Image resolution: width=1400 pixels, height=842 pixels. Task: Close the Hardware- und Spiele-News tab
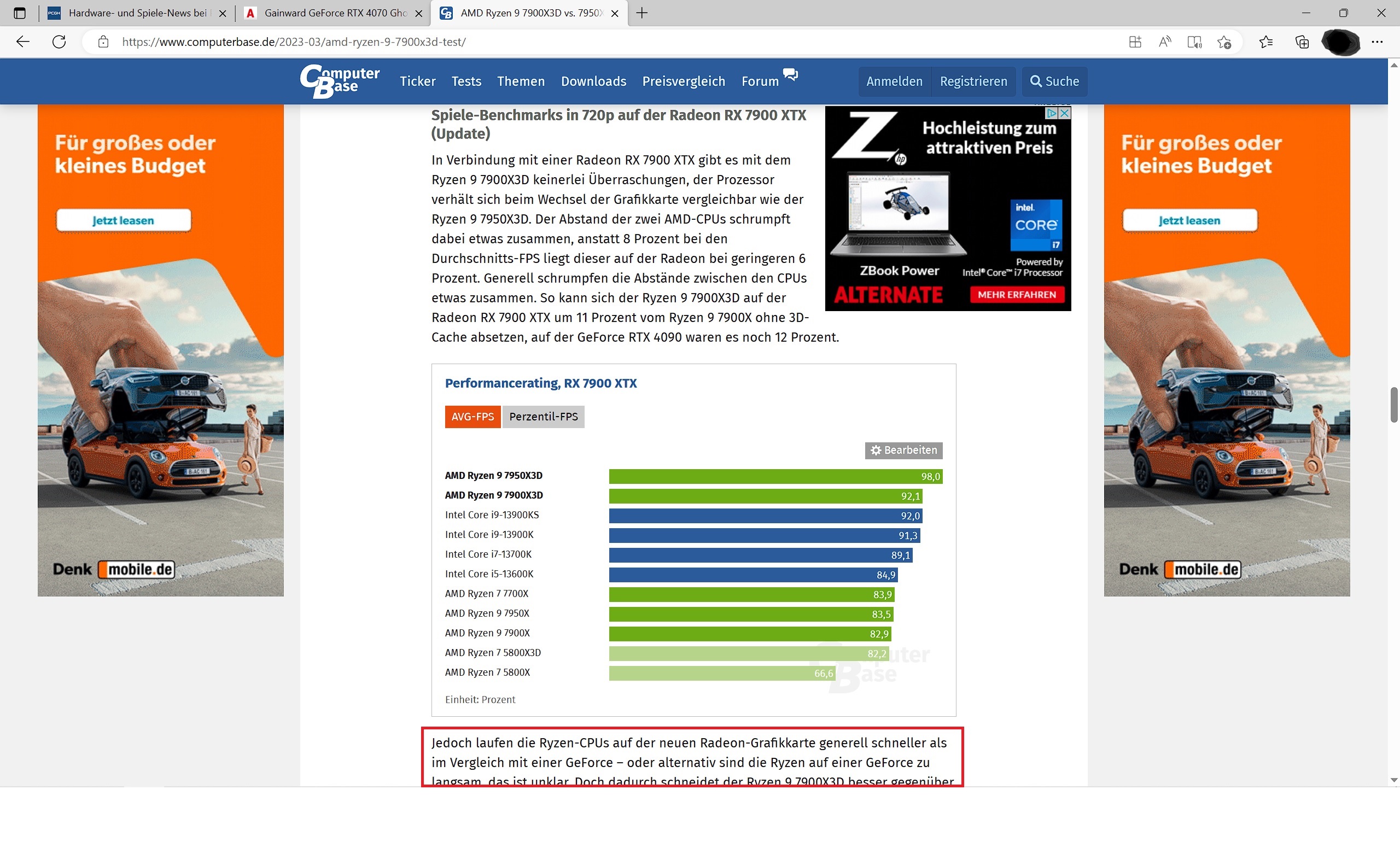pos(223,13)
